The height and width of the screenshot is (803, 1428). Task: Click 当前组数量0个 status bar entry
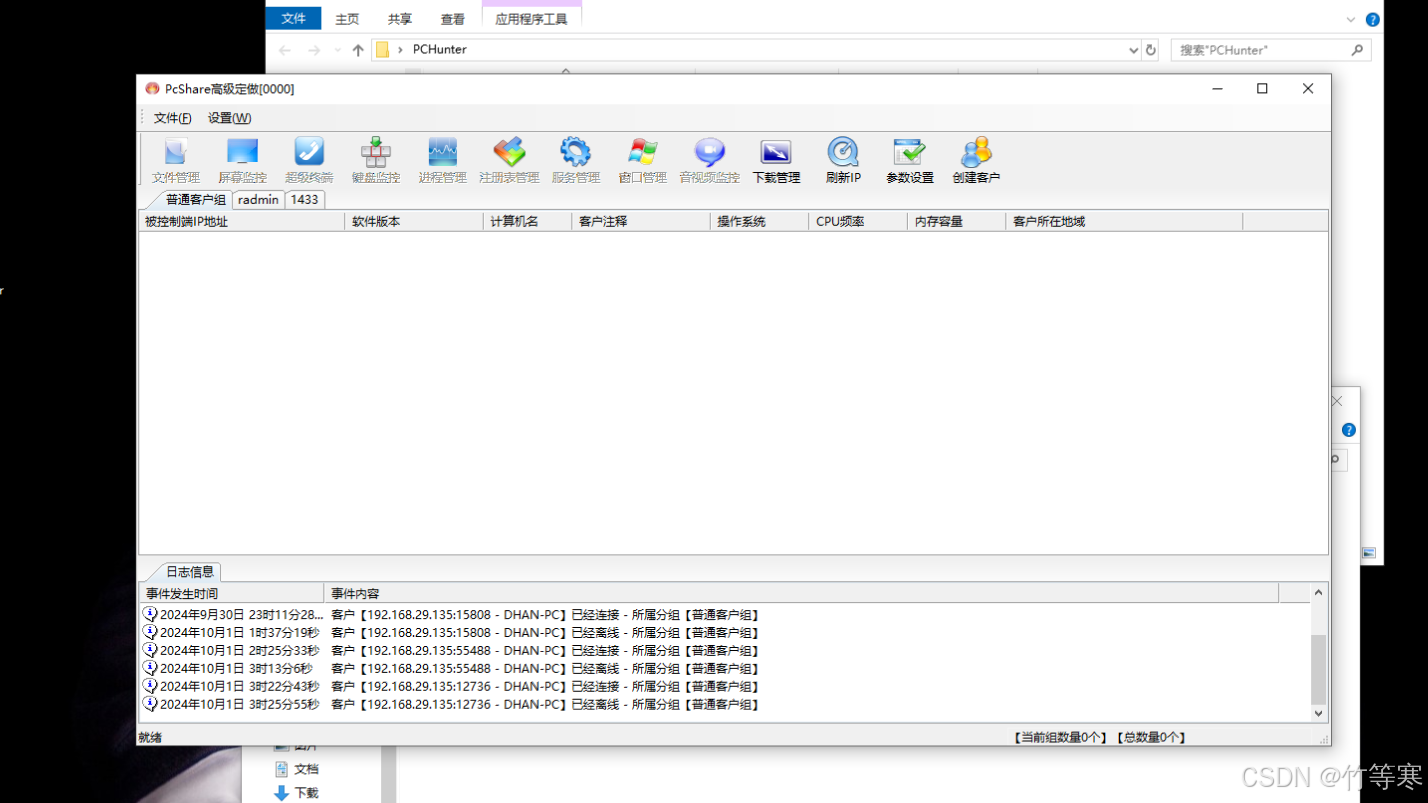click(1061, 738)
